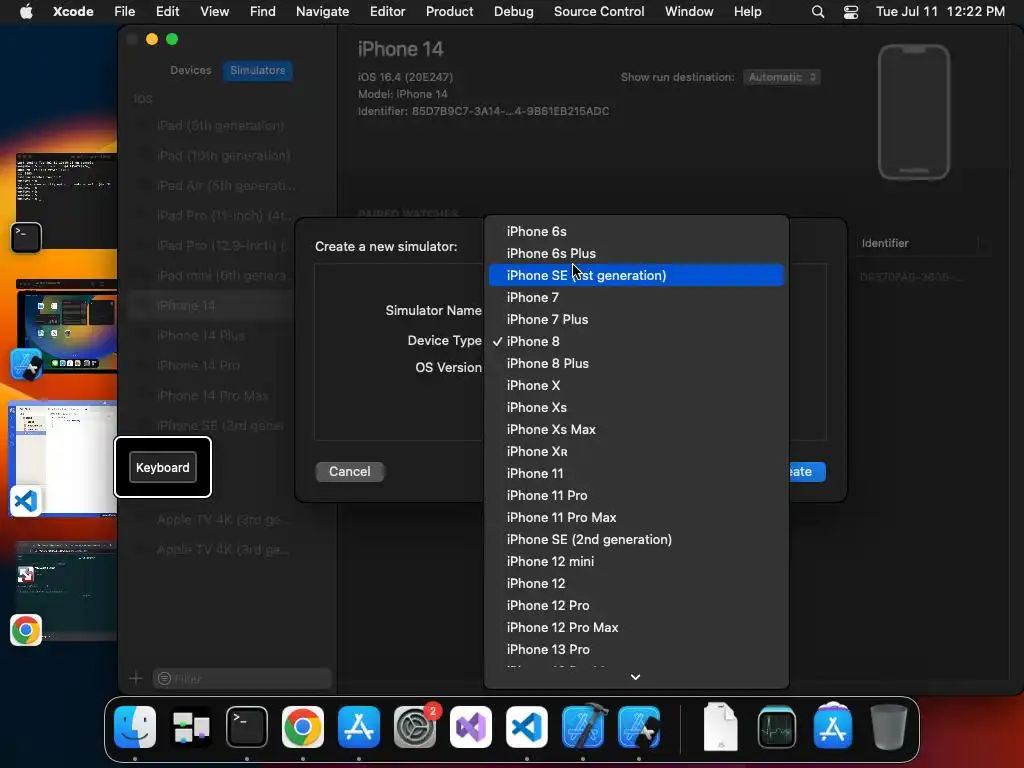Switch to Xcode hammer icon in dock
The image size is (1024, 768).
pyautogui.click(x=583, y=727)
